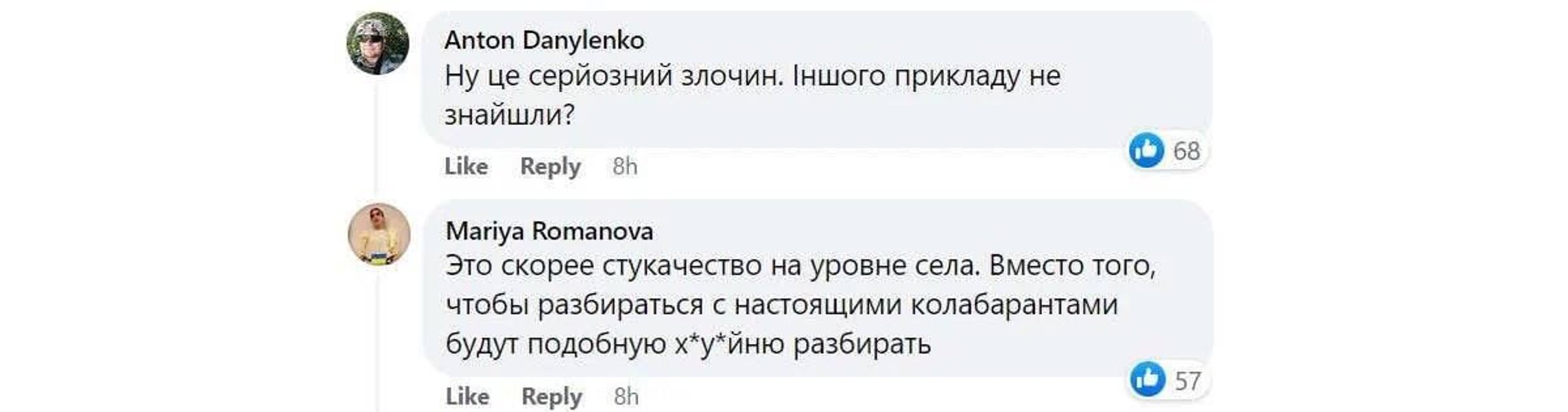Like Anton Danylenko's comment
The height and width of the screenshot is (412, 1568).
click(x=466, y=166)
